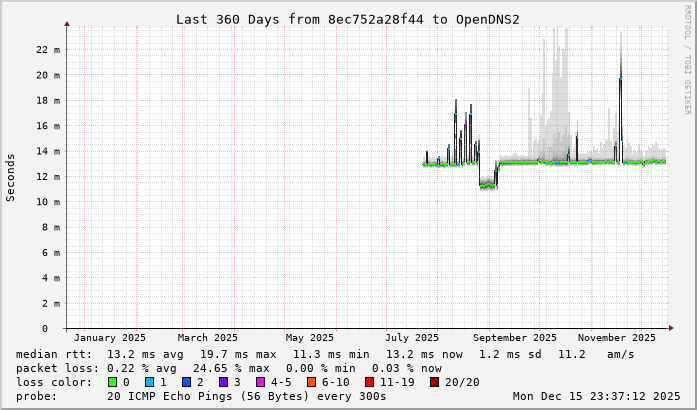Select the dark blue swatch for loss 2

[x=186, y=382]
